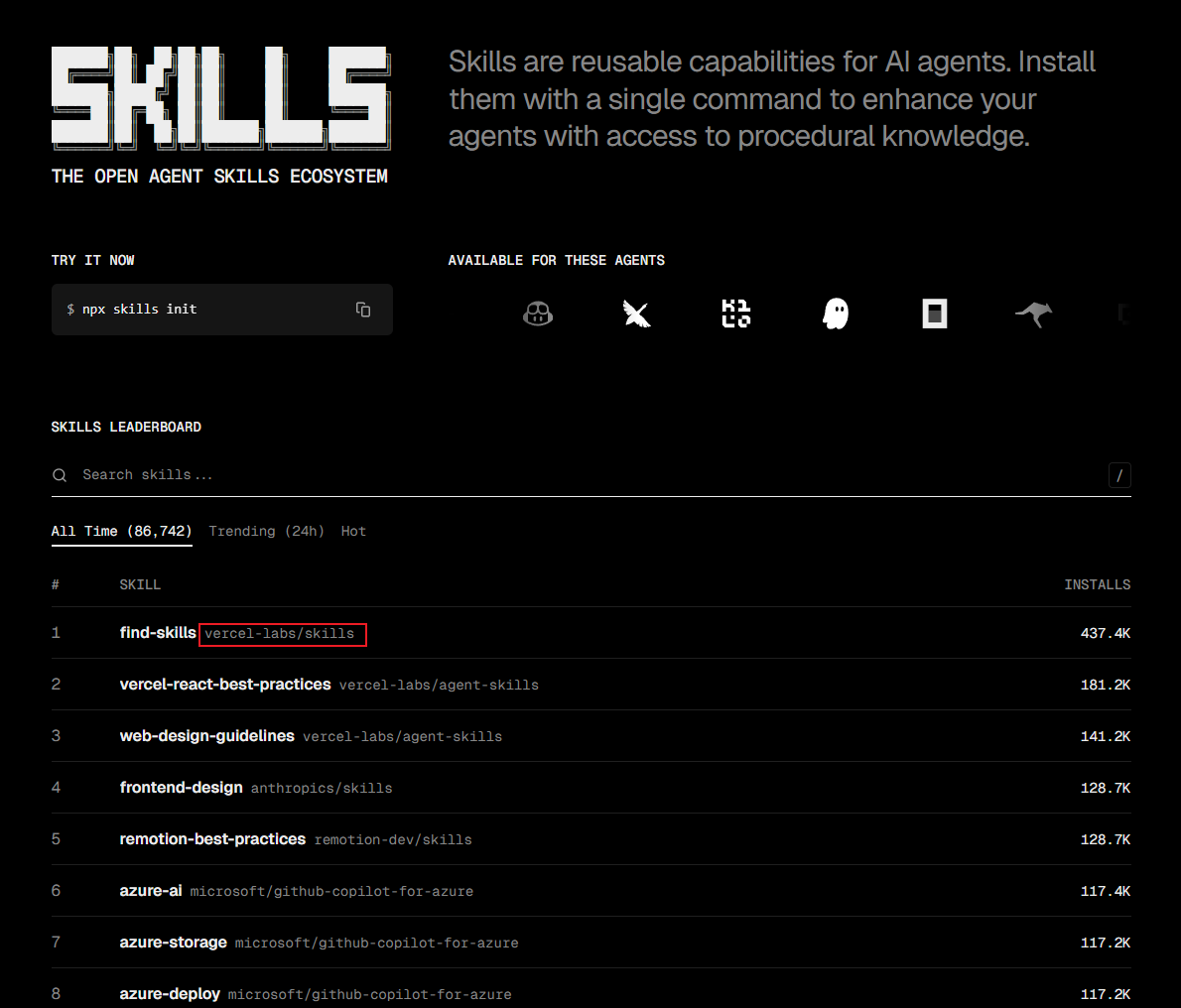Open the frontend-design skill

(x=181, y=788)
